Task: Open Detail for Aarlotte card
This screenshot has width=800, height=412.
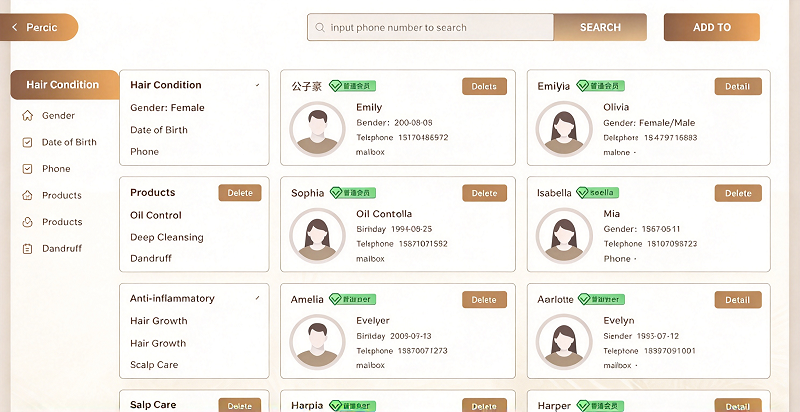Action: point(738,300)
